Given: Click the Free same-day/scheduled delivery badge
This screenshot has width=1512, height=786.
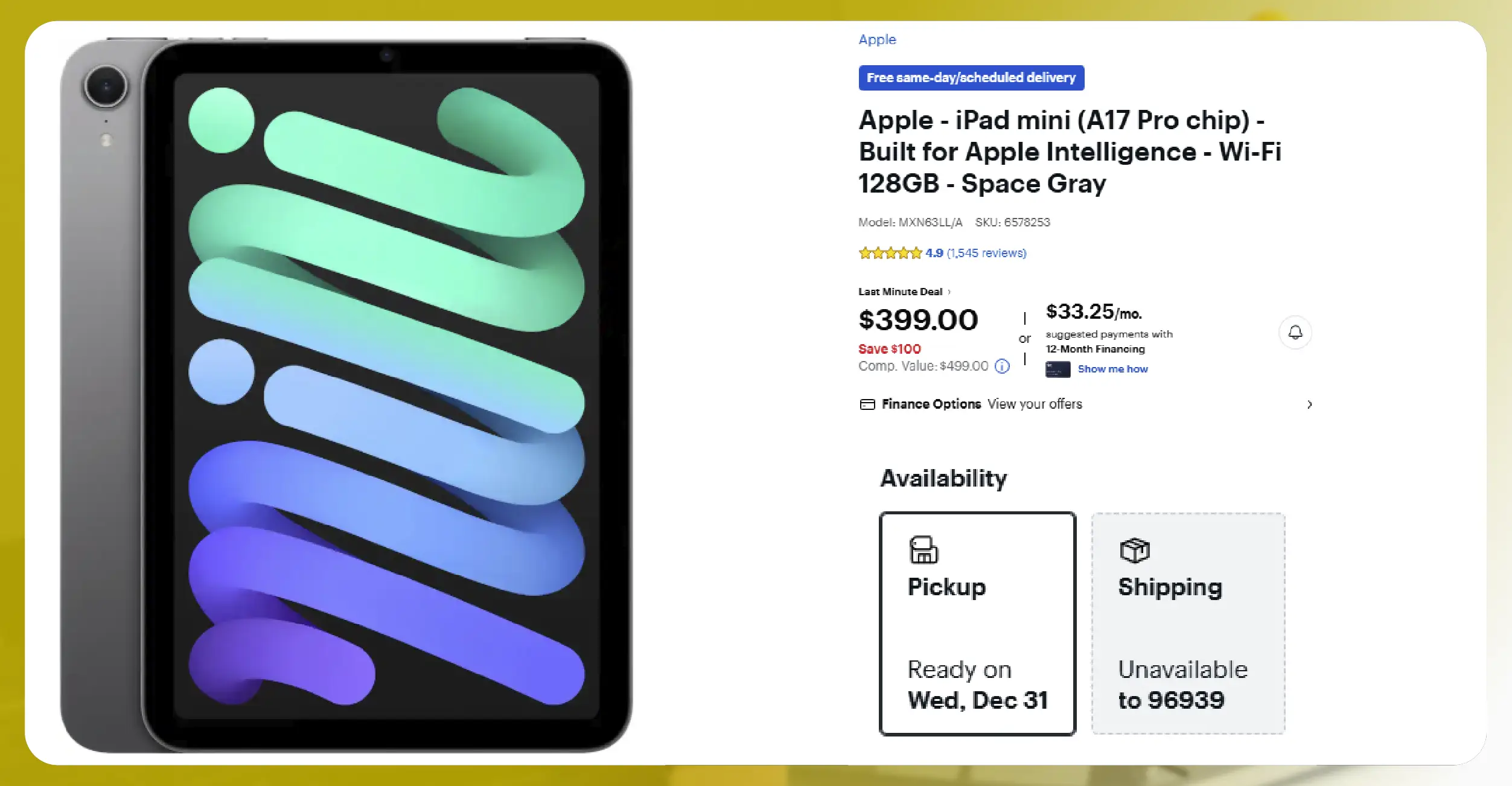Looking at the screenshot, I should [971, 78].
